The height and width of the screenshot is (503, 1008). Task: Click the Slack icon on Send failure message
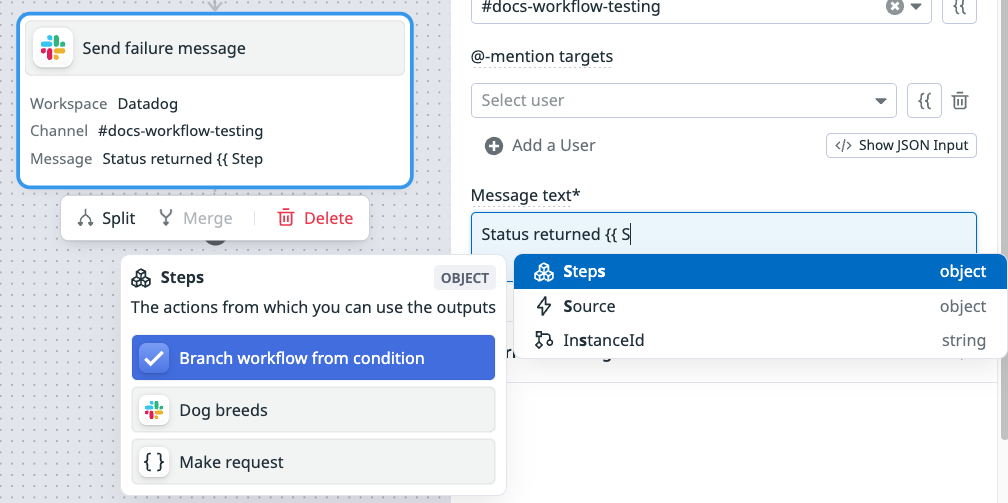tap(52, 48)
